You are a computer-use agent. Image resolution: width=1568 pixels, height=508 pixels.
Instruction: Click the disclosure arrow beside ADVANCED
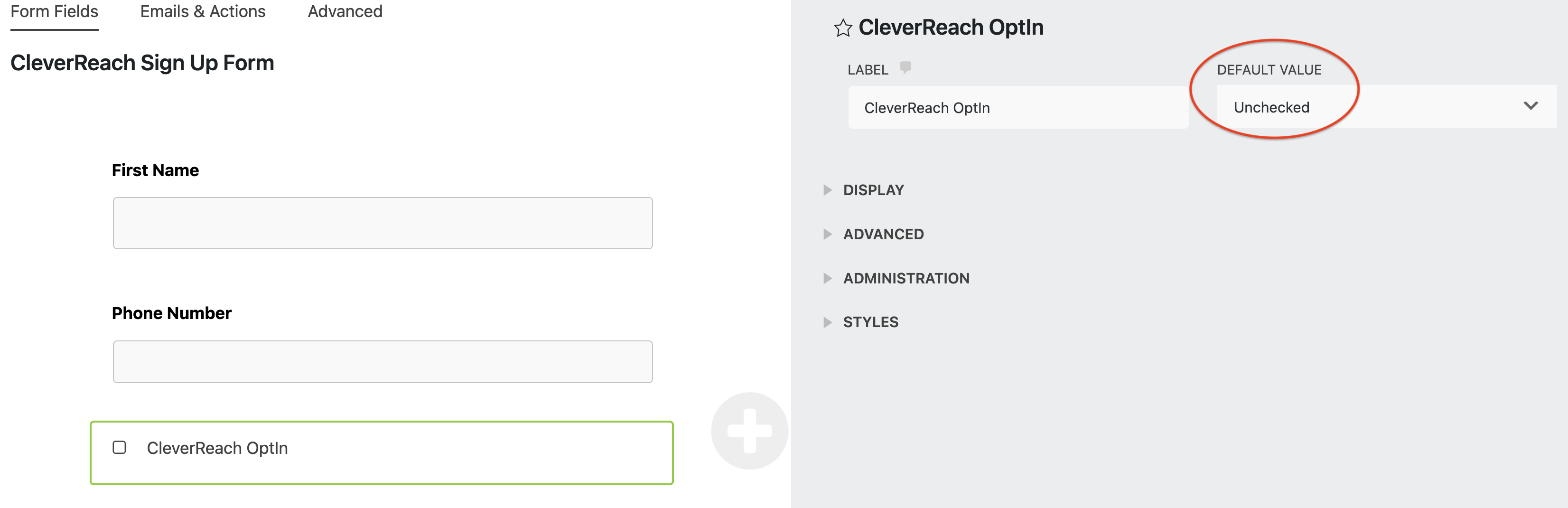(828, 234)
